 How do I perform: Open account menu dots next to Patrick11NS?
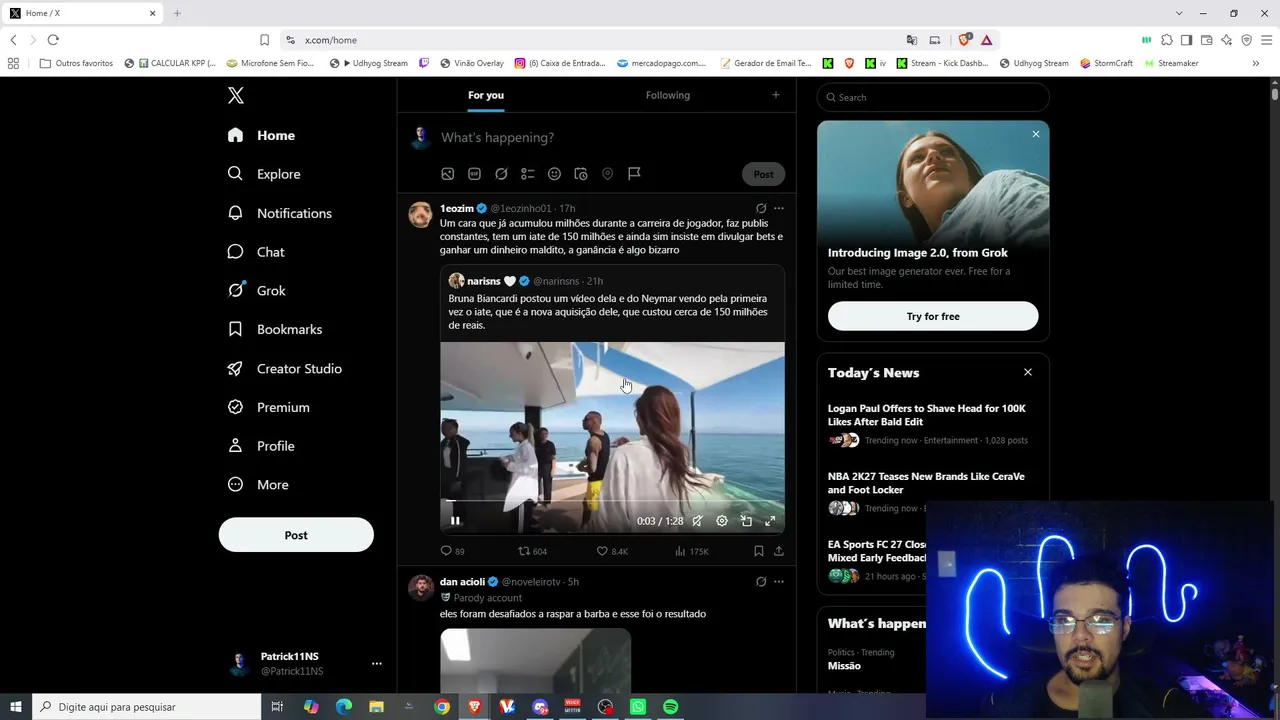pyautogui.click(x=377, y=664)
